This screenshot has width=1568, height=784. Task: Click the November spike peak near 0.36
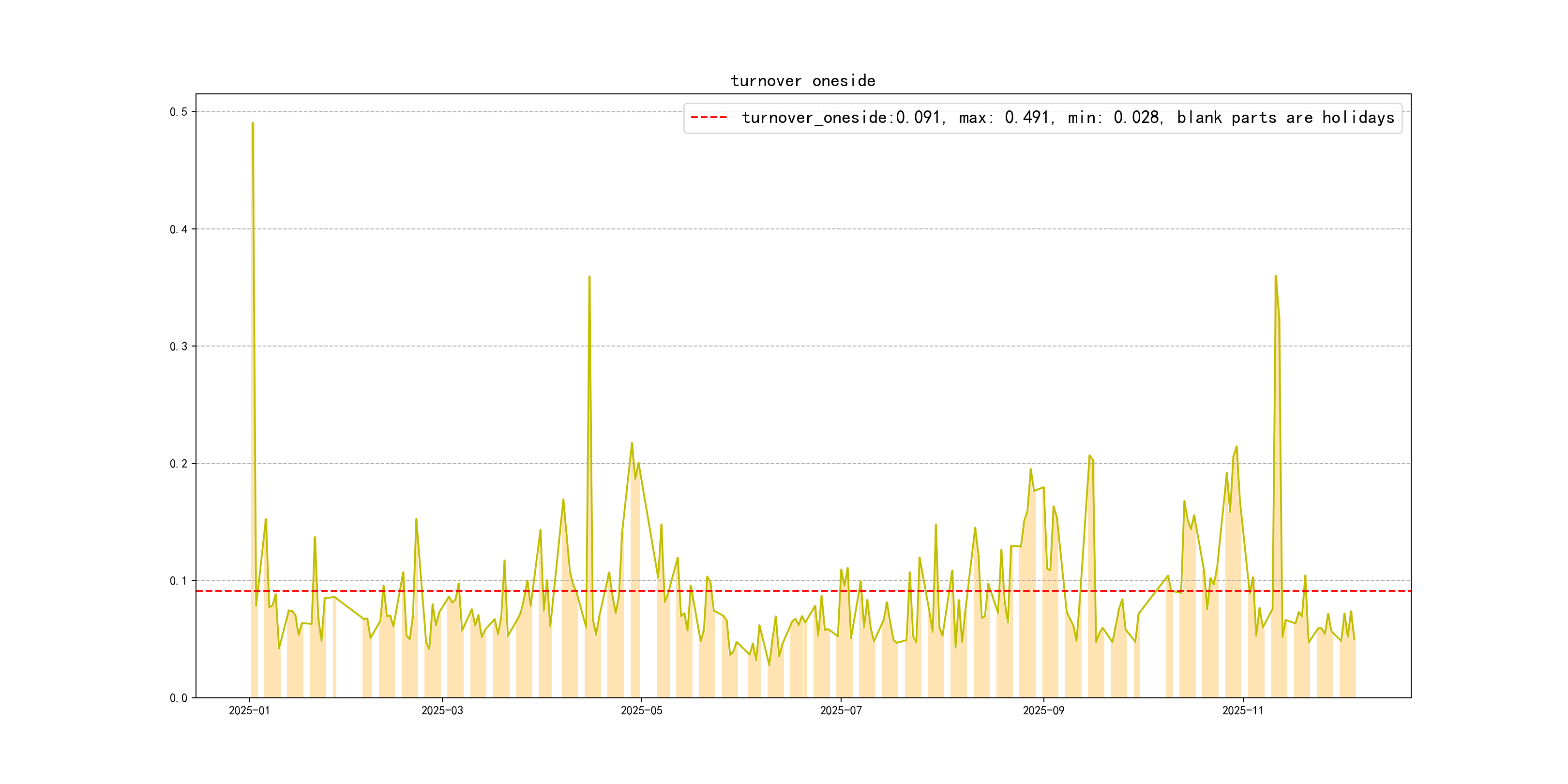click(1275, 276)
